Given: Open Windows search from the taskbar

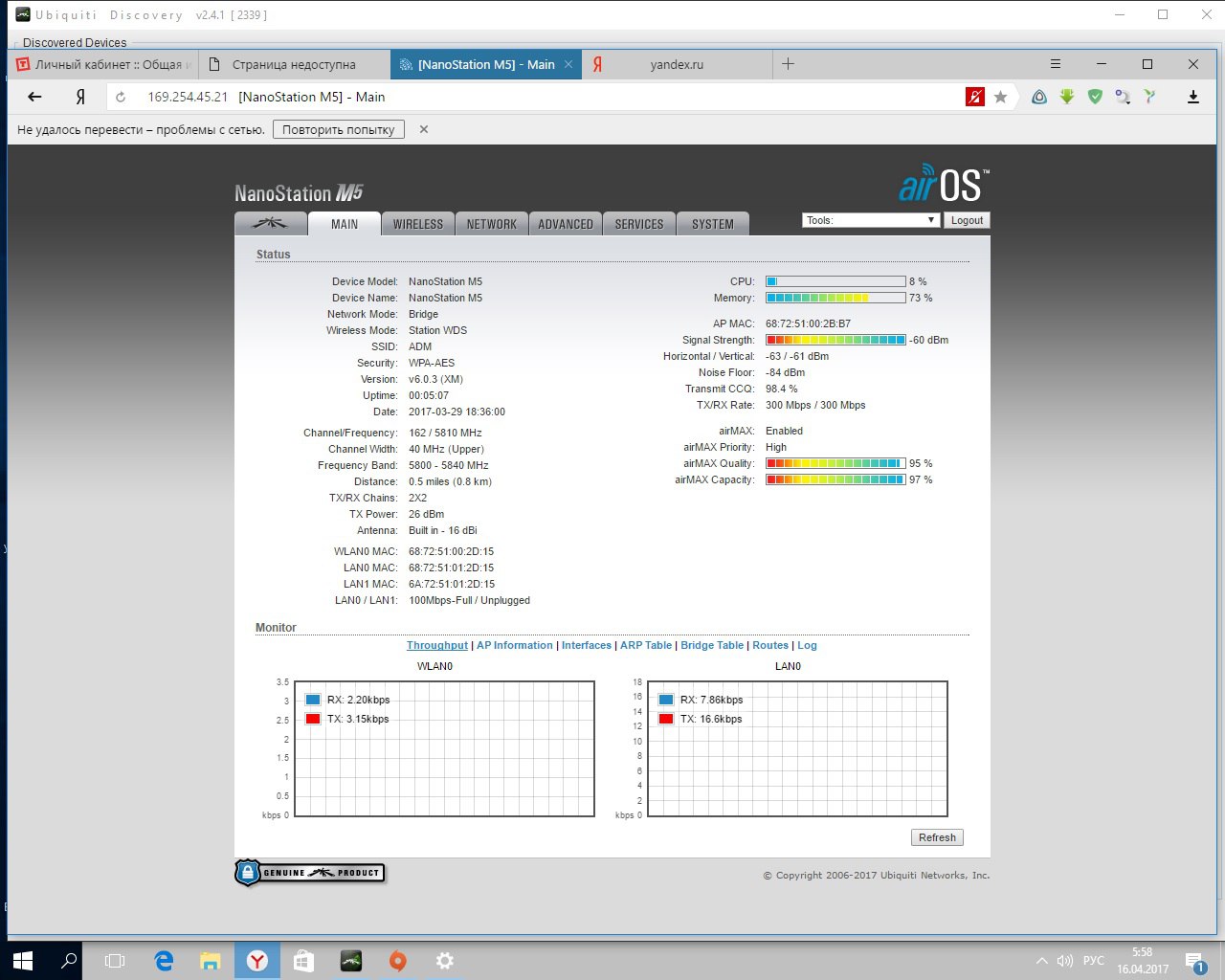Looking at the screenshot, I should (x=69, y=961).
